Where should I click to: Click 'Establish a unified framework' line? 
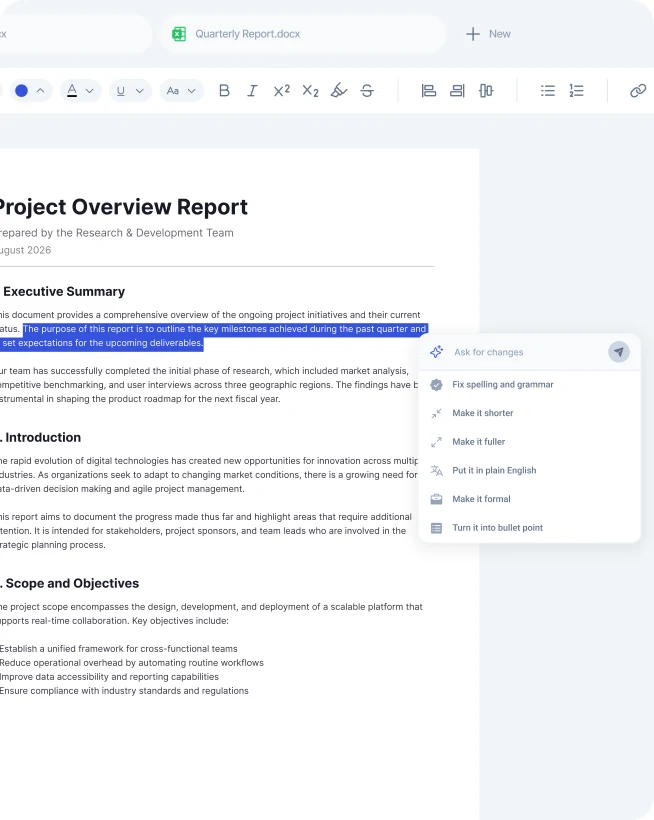pyautogui.click(x=119, y=648)
